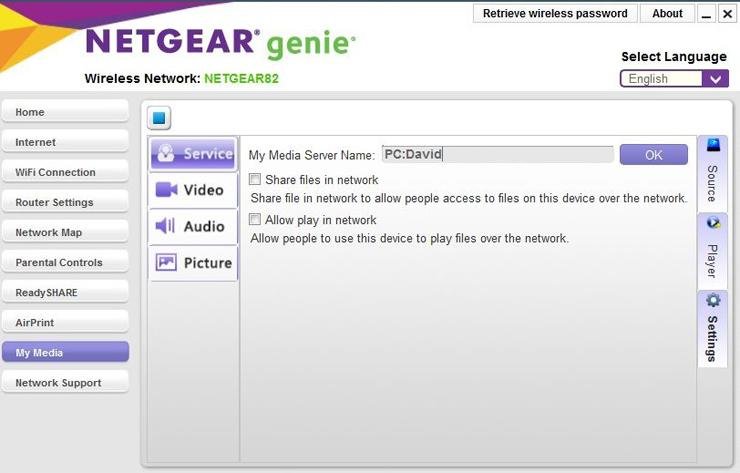Enable Share files in network checkbox
Screen dimensions: 740x473
tap(255, 180)
